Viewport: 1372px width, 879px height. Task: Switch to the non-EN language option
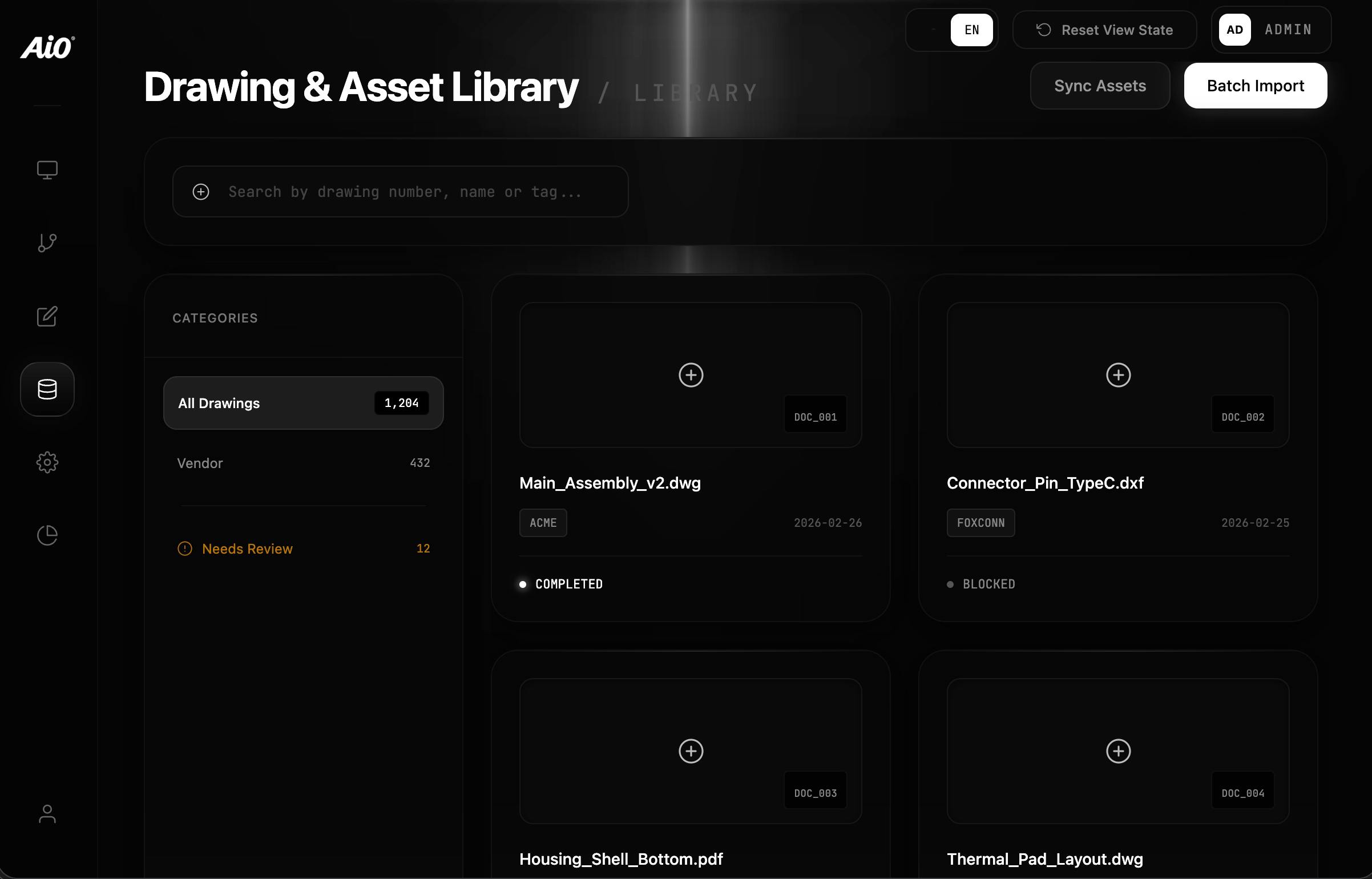[933, 30]
